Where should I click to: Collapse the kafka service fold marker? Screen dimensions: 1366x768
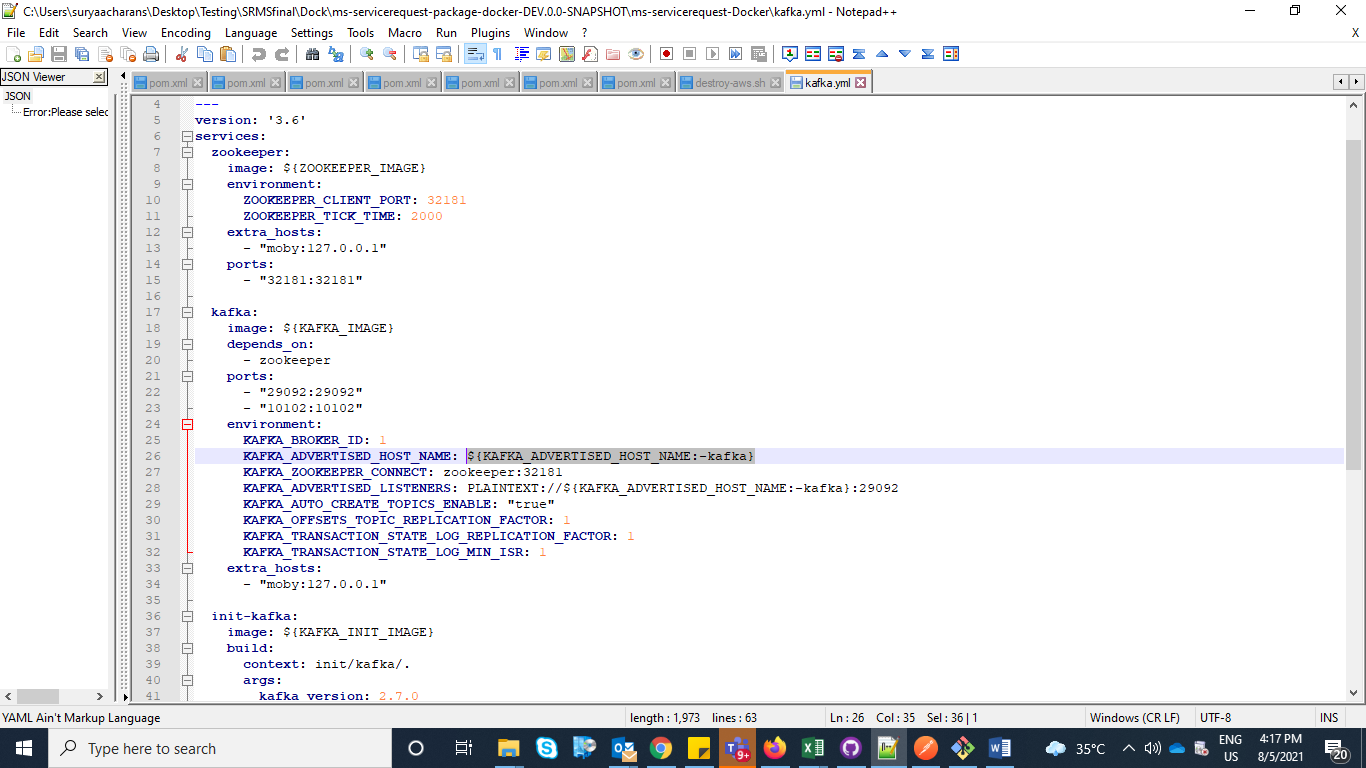pyautogui.click(x=187, y=312)
